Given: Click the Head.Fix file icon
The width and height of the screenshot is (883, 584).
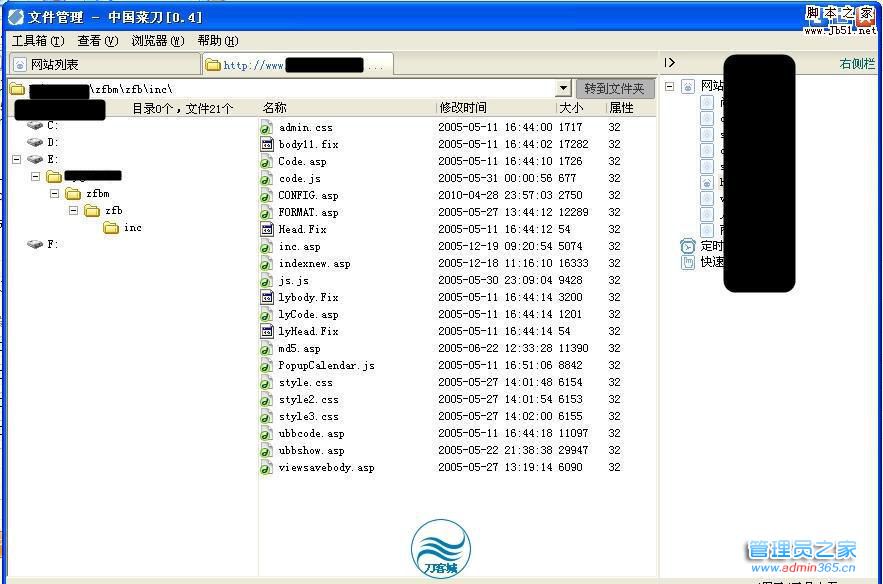Looking at the screenshot, I should tap(266, 230).
